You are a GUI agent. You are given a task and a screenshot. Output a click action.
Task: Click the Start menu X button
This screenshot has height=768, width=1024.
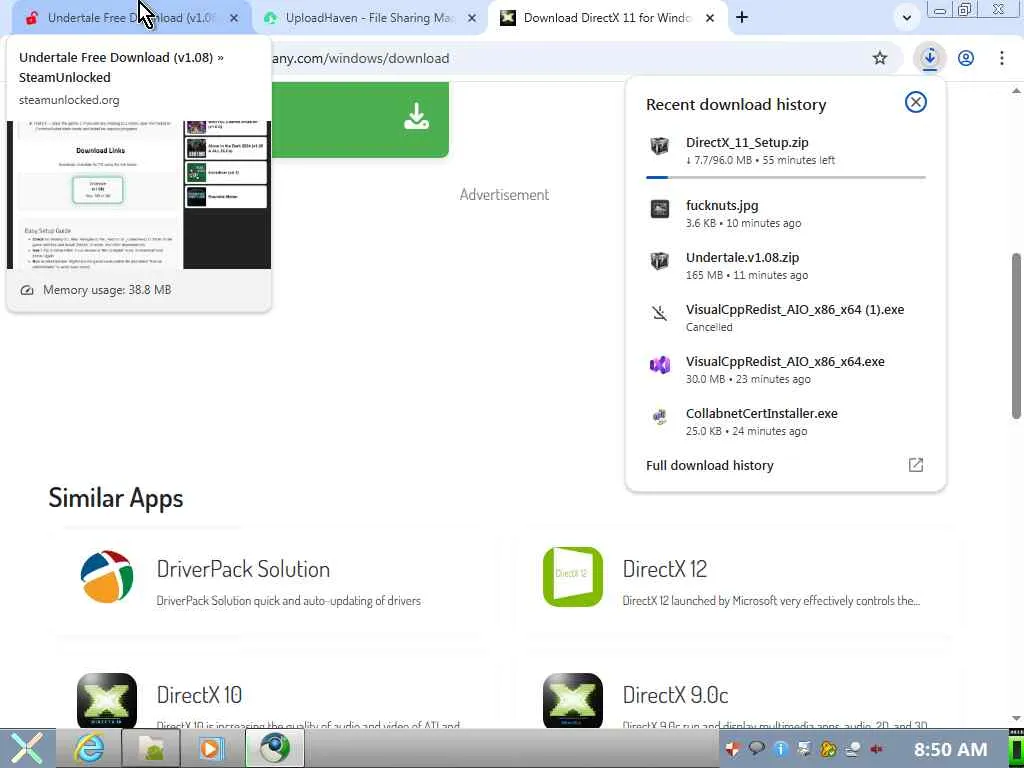coord(26,748)
